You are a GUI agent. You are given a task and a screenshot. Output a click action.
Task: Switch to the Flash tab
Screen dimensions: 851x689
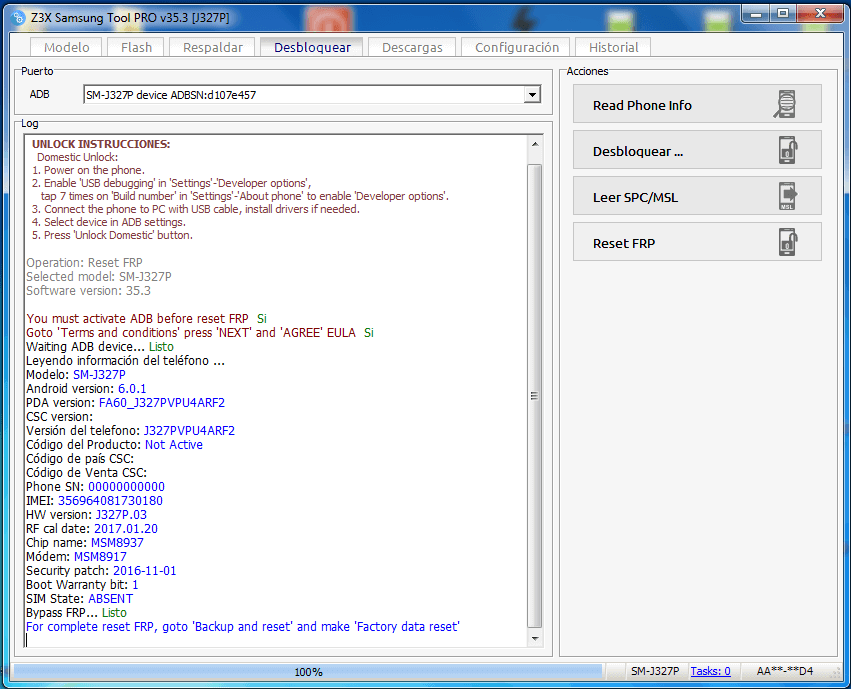(x=136, y=47)
